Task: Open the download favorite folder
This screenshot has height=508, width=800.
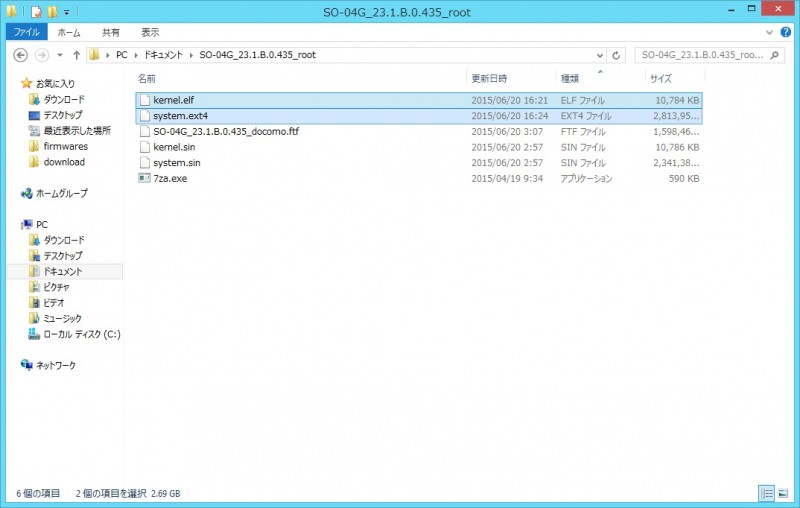Action: click(x=64, y=162)
